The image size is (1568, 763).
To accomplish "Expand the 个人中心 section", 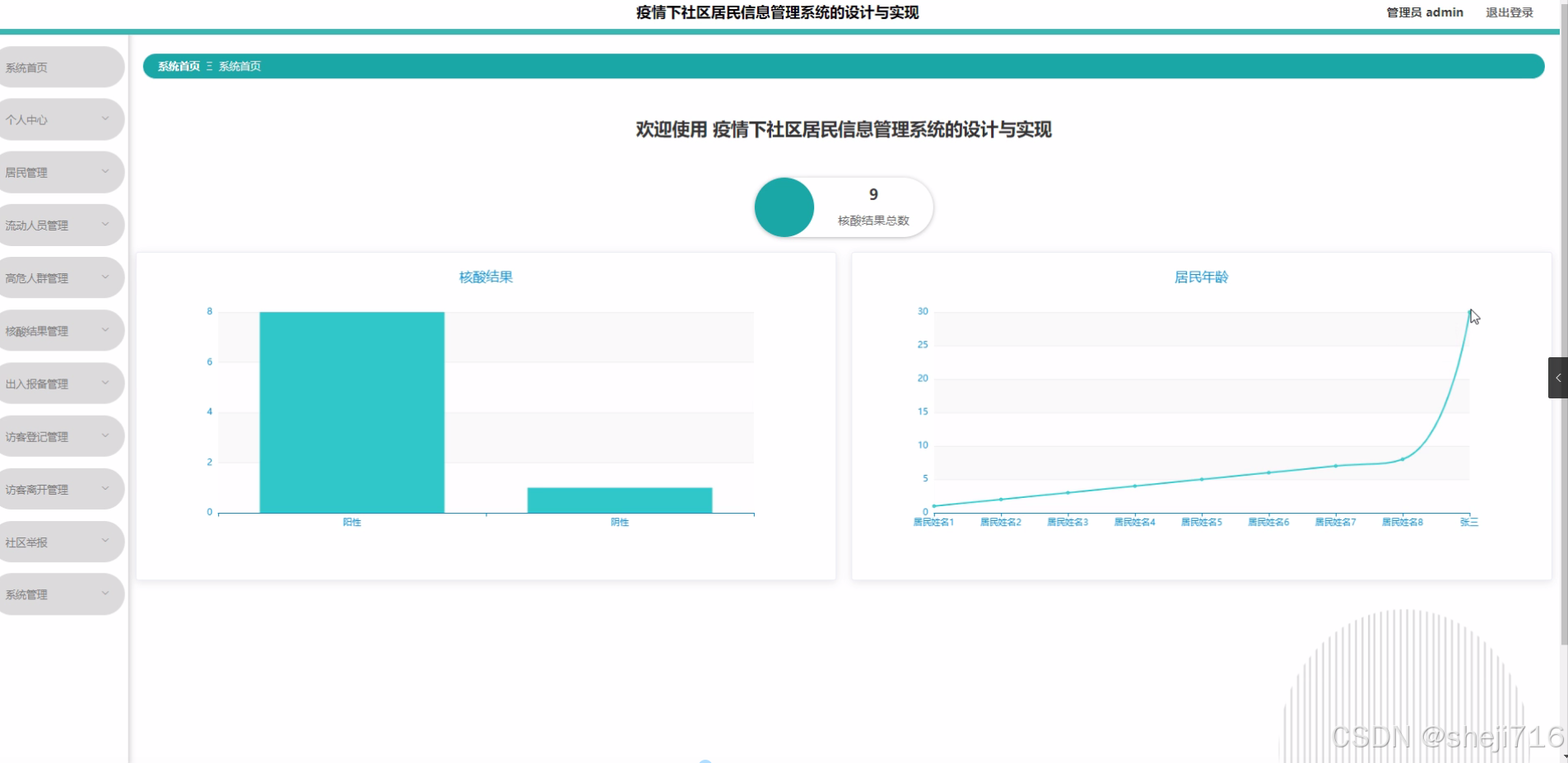I will coord(58,119).
